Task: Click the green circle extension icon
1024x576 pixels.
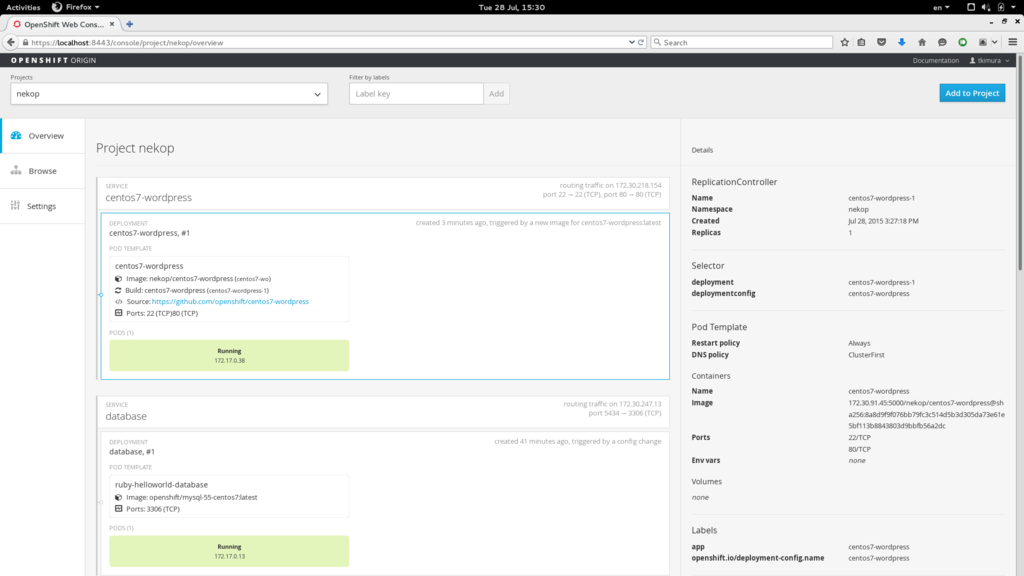Action: 962,42
